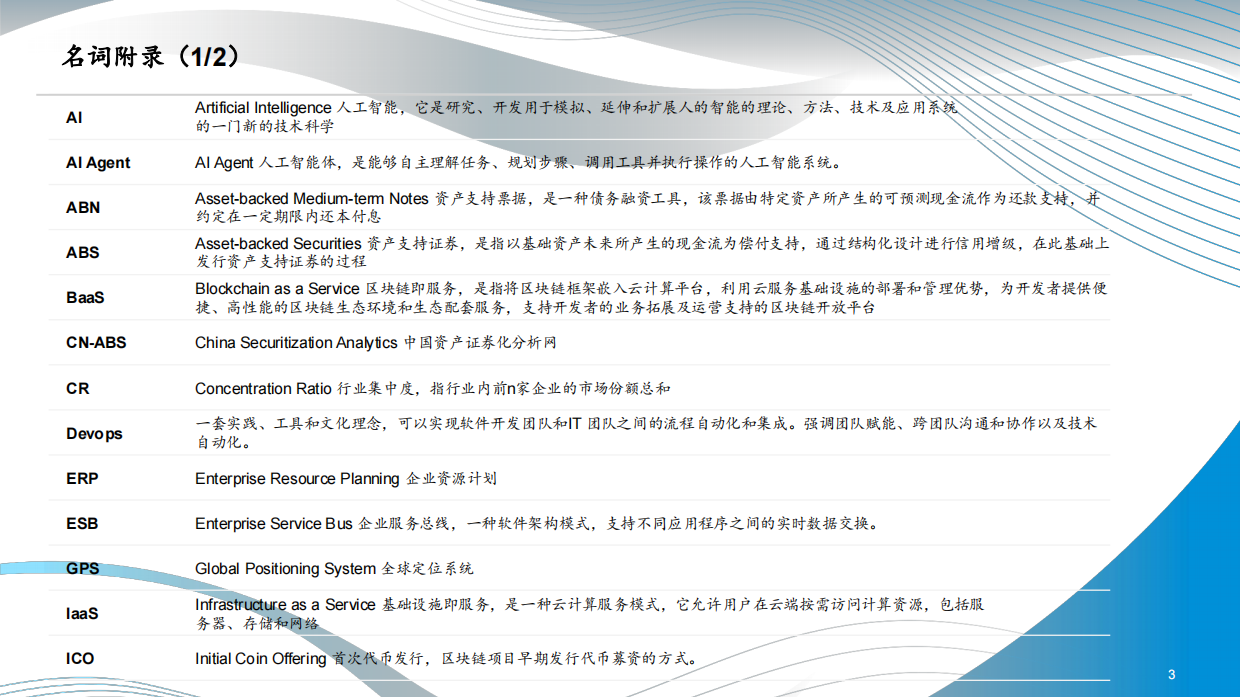Screen dimensions: 1240x697
Task: Click Global Positioning System 全球定位系统
Action: 334,569
